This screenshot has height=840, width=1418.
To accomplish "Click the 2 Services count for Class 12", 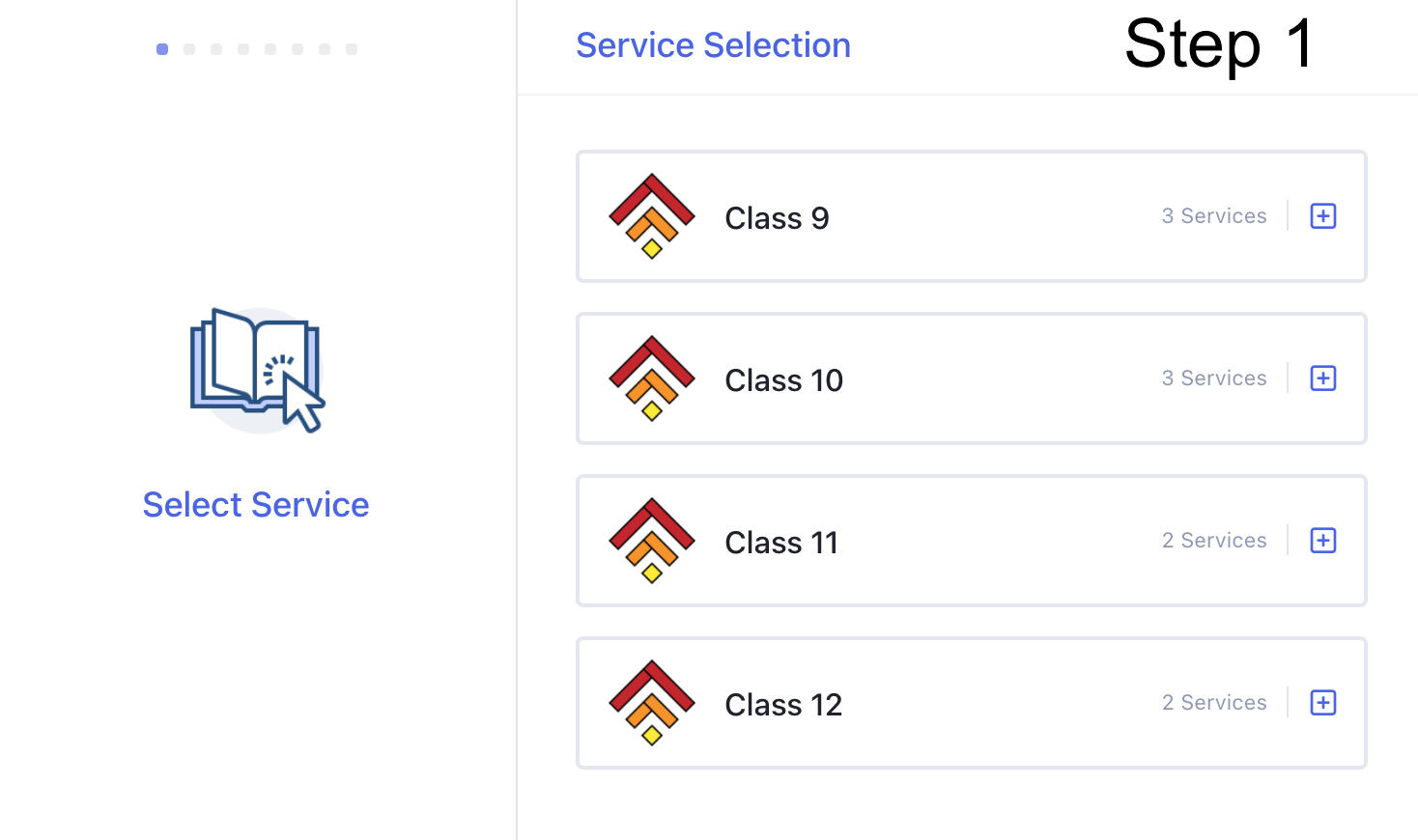I will coord(1214,703).
